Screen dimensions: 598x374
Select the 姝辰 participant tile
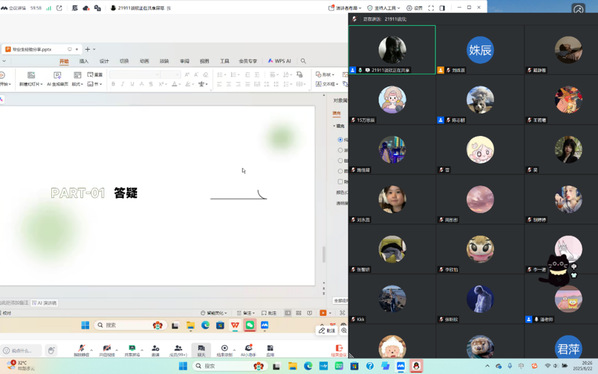coord(480,50)
